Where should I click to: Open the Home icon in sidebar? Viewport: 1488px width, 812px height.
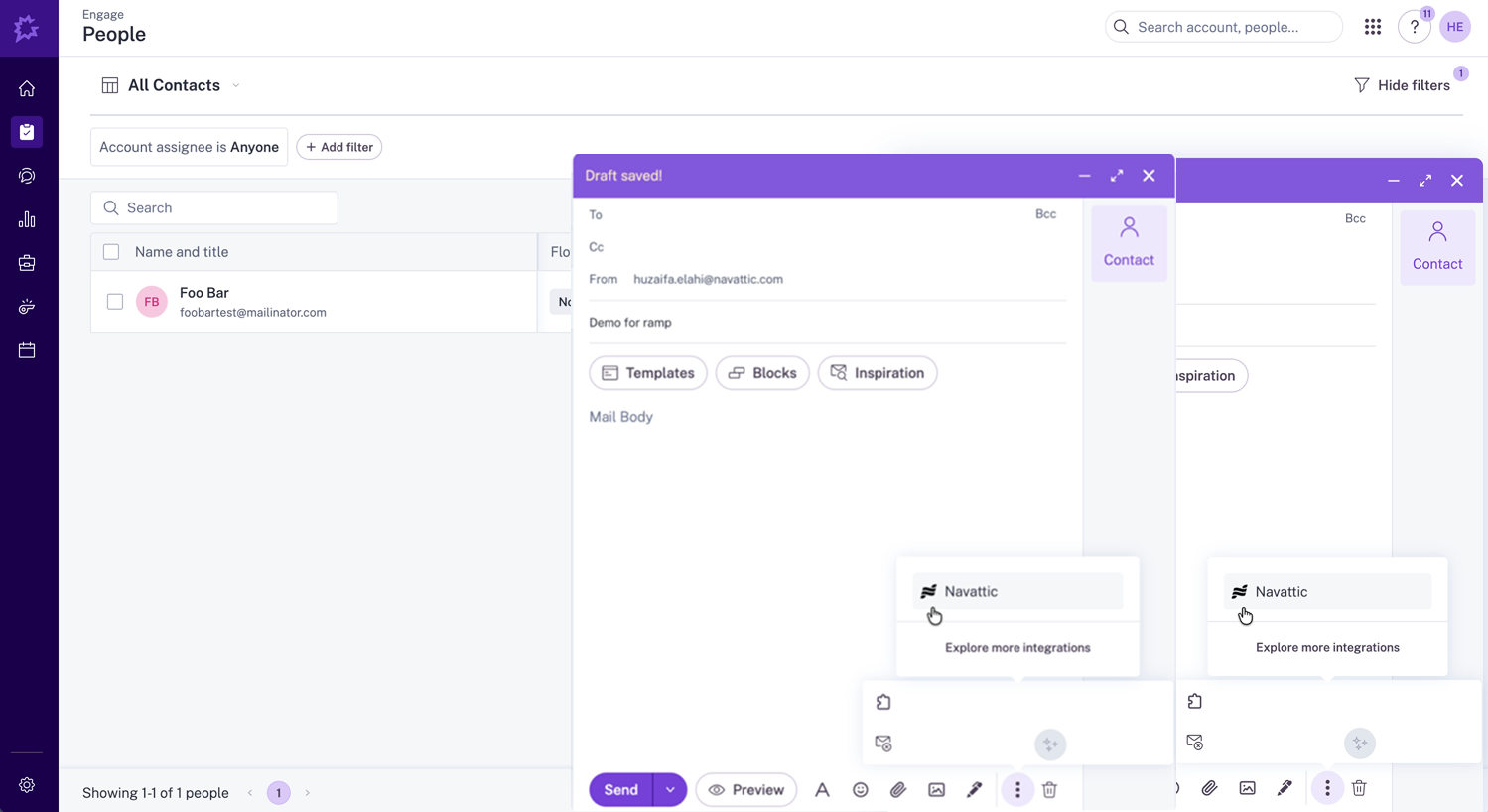(27, 88)
